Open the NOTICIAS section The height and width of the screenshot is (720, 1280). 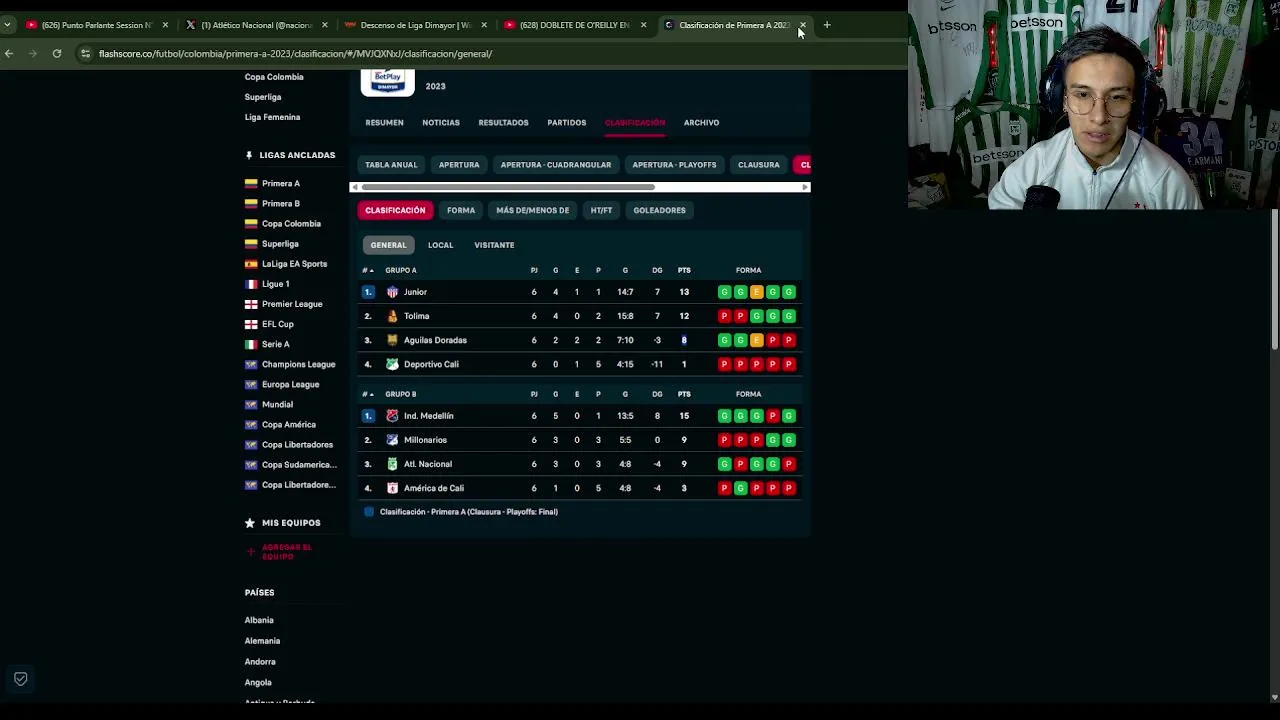tap(441, 122)
